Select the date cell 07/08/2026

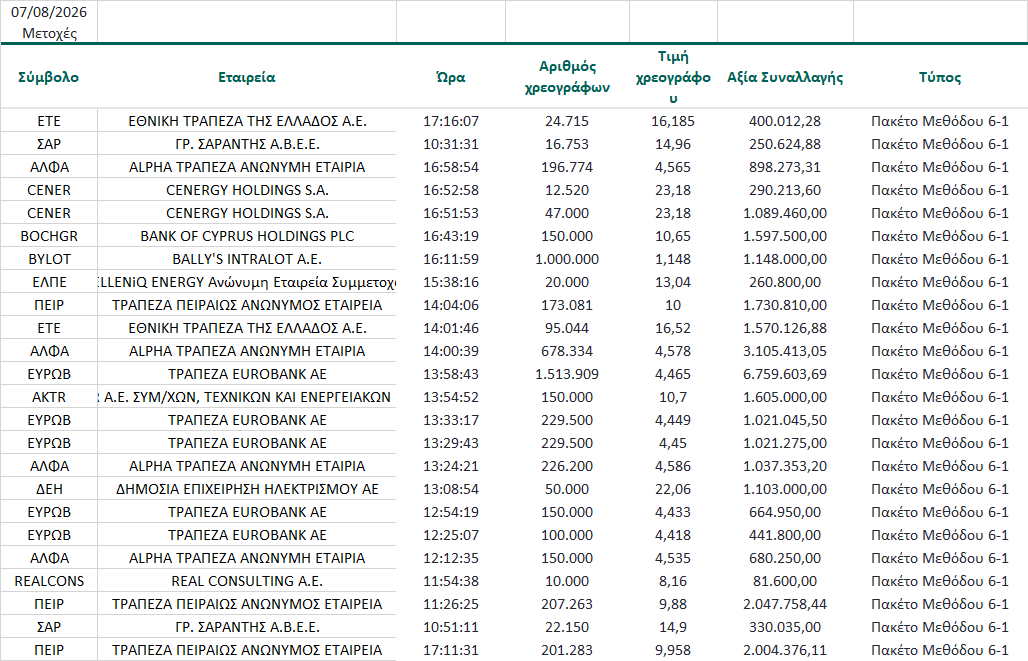49,12
